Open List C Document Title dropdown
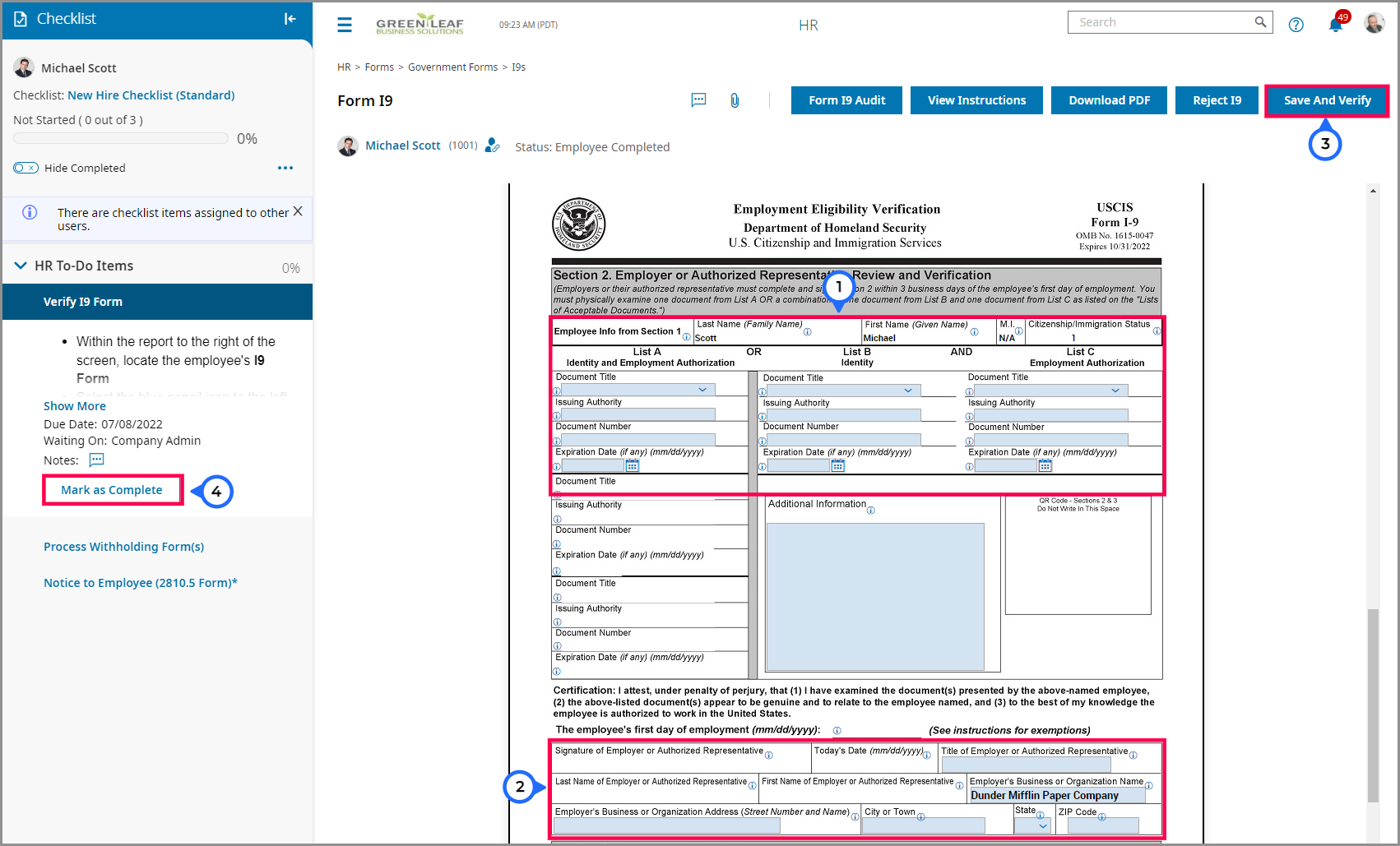This screenshot has height=846, width=1400. click(1050, 391)
